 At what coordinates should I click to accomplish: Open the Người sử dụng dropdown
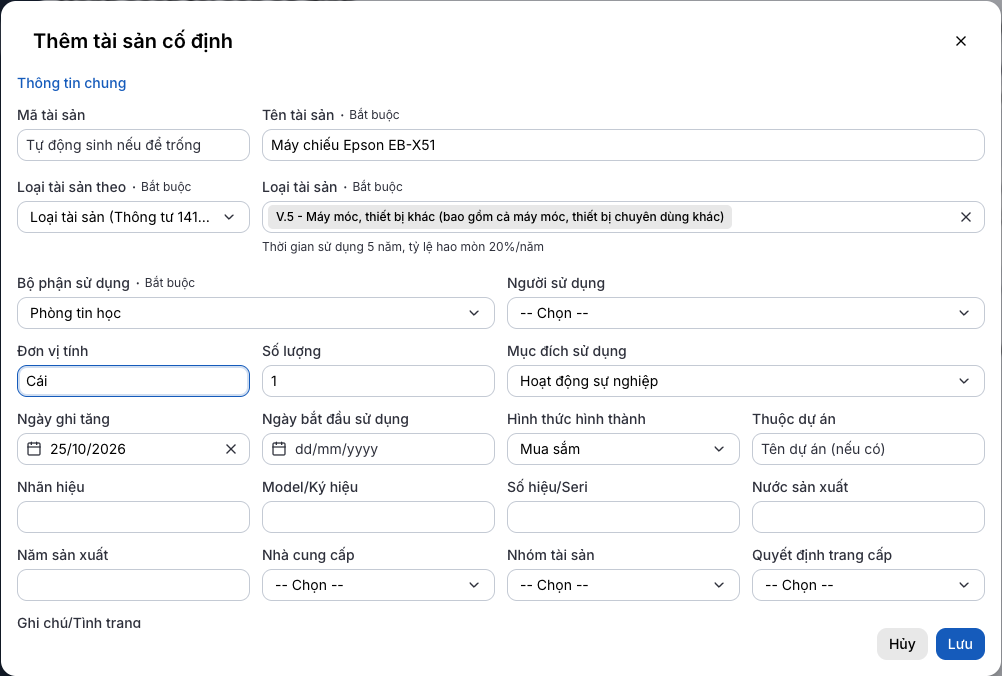point(746,313)
